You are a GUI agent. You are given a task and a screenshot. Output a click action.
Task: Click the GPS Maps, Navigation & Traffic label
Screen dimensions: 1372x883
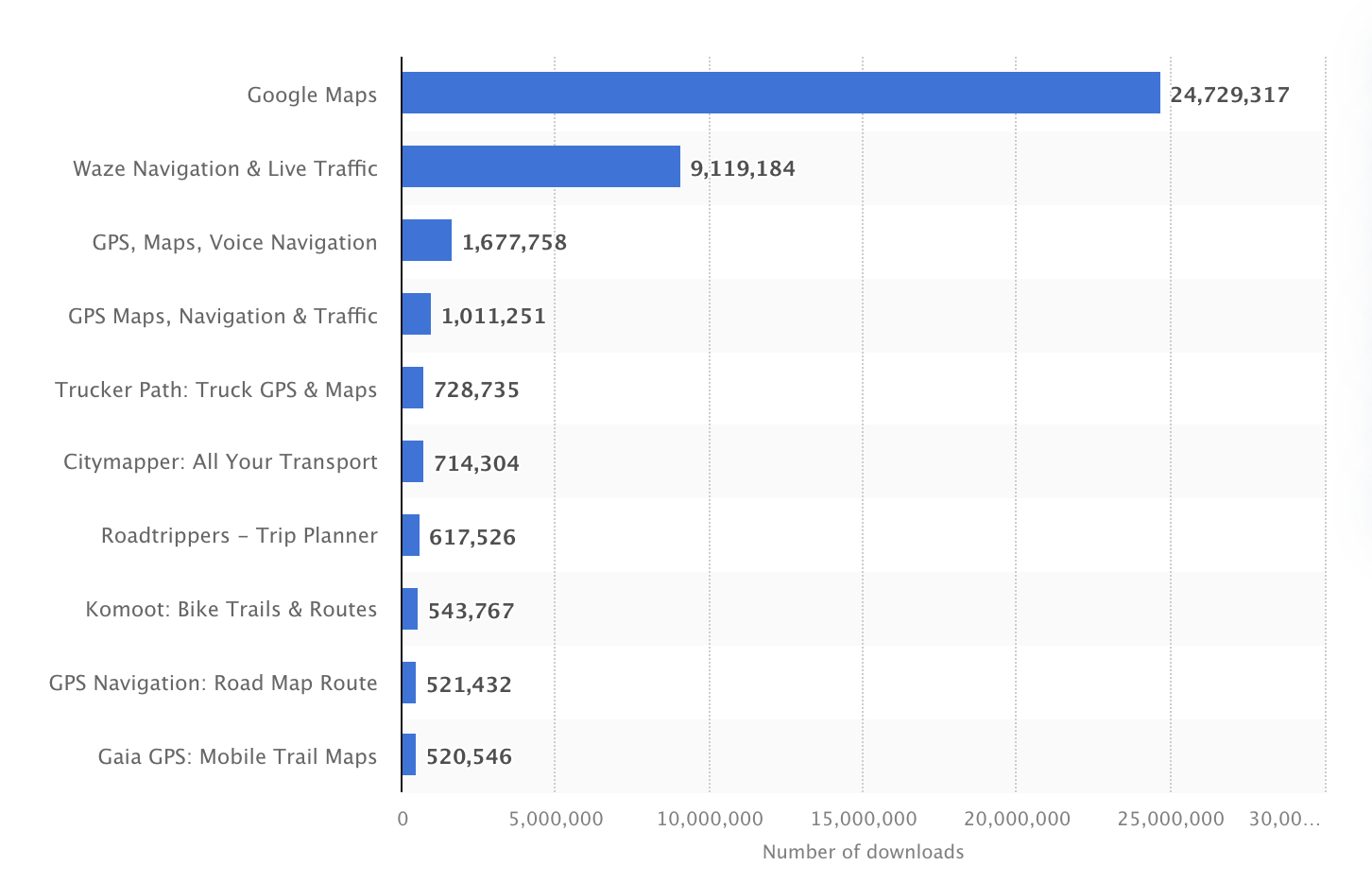point(223,316)
